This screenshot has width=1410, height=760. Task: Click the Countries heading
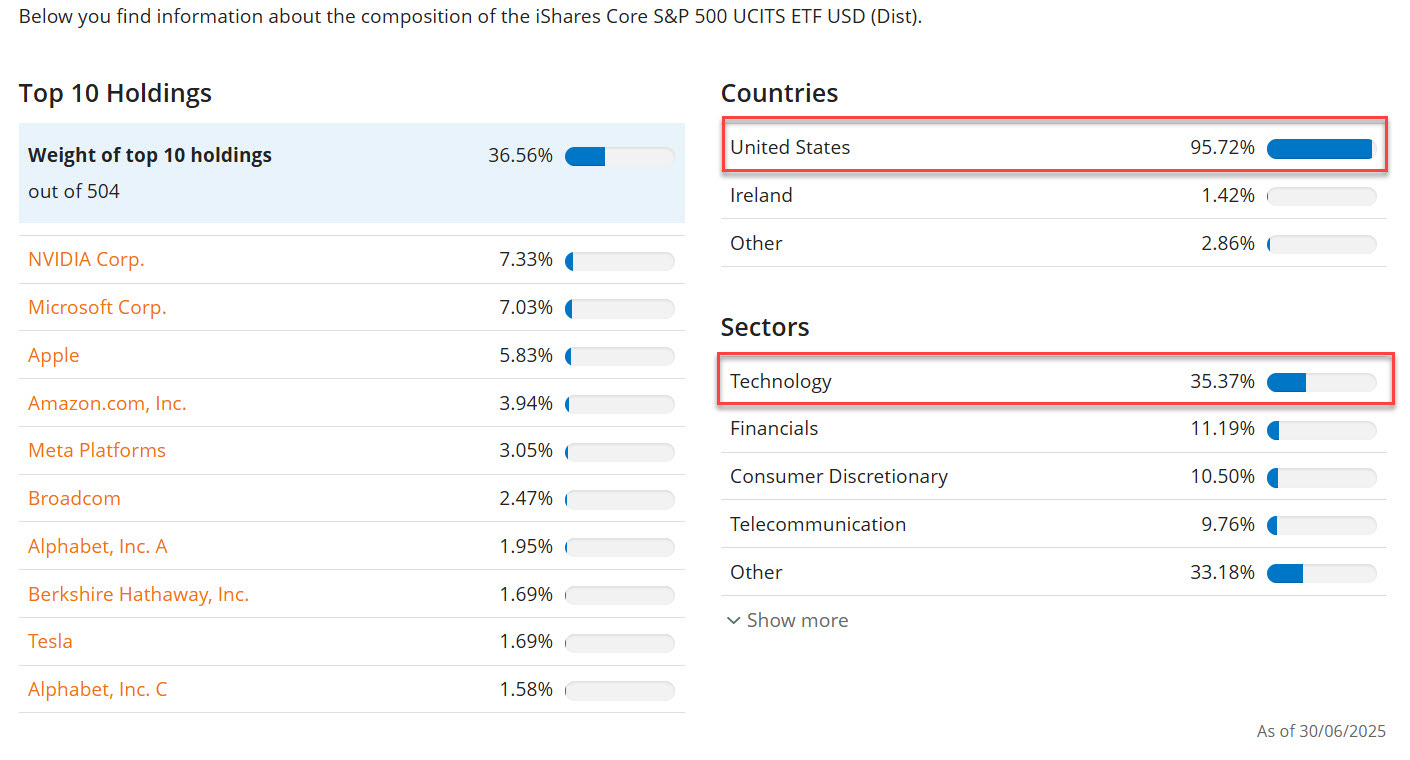[x=780, y=93]
